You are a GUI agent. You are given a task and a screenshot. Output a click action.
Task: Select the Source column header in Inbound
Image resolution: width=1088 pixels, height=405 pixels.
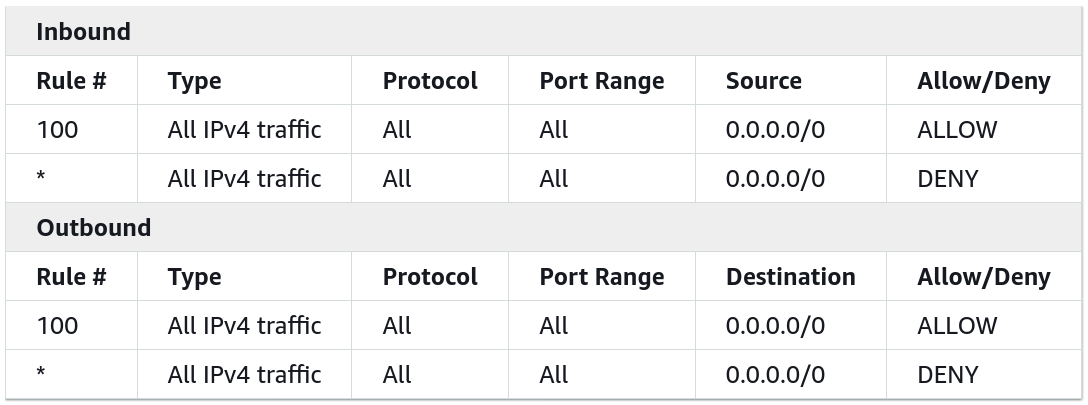[763, 81]
